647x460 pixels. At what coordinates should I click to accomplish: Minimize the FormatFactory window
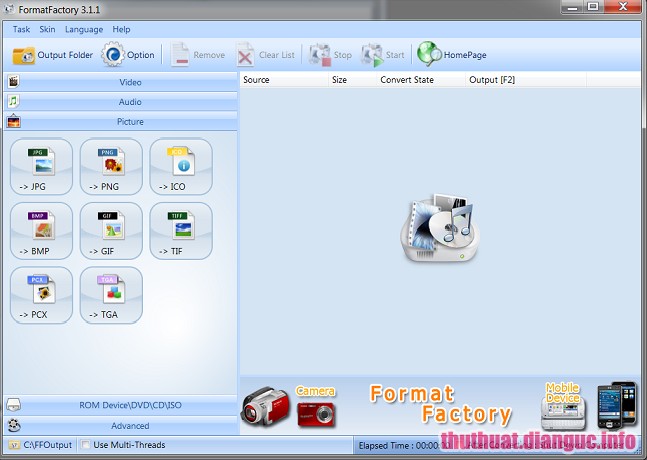(x=573, y=7)
